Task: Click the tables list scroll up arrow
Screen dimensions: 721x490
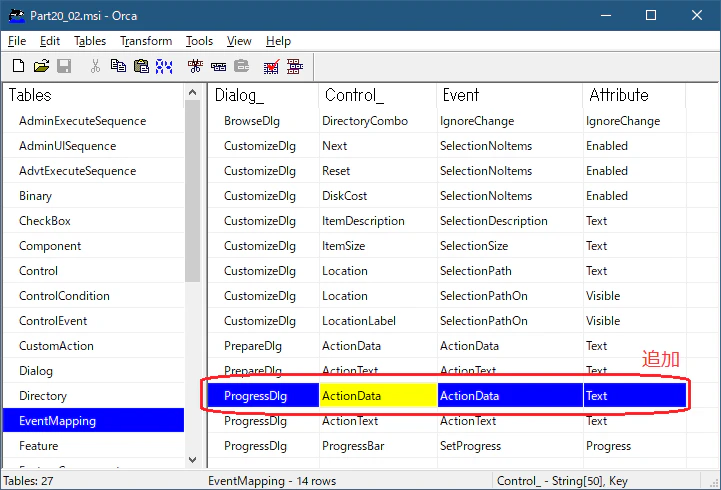Action: (x=193, y=92)
